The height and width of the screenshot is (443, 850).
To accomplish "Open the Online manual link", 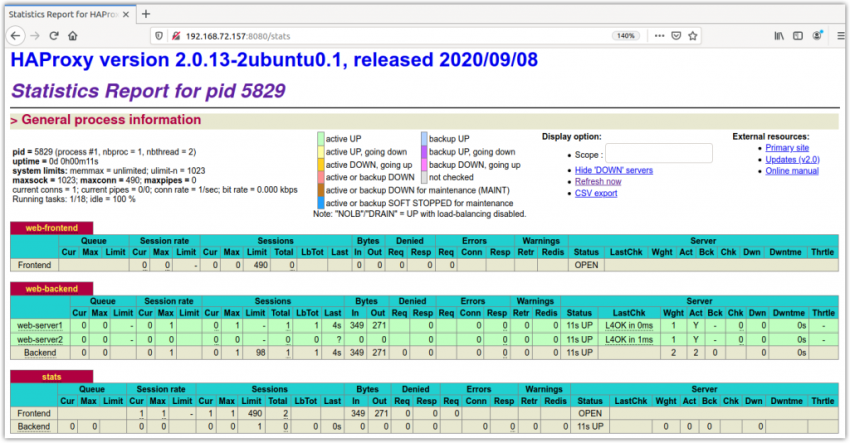I will (x=794, y=171).
